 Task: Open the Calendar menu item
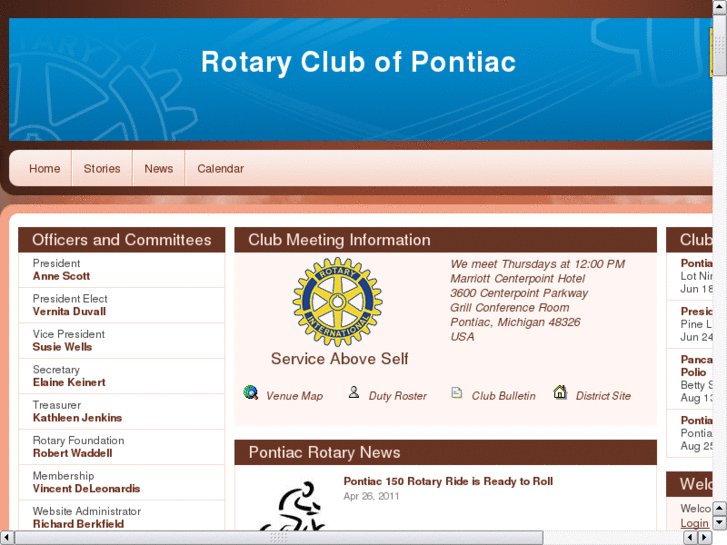pos(220,168)
